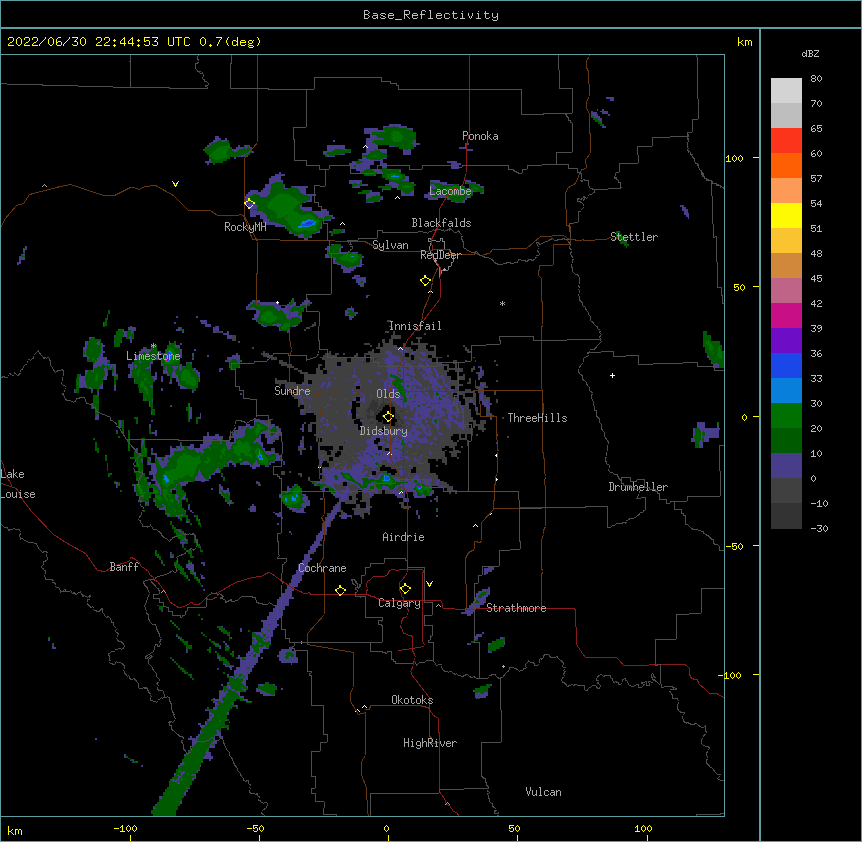Click the yellow diamond marker below Cochrane

click(340, 590)
